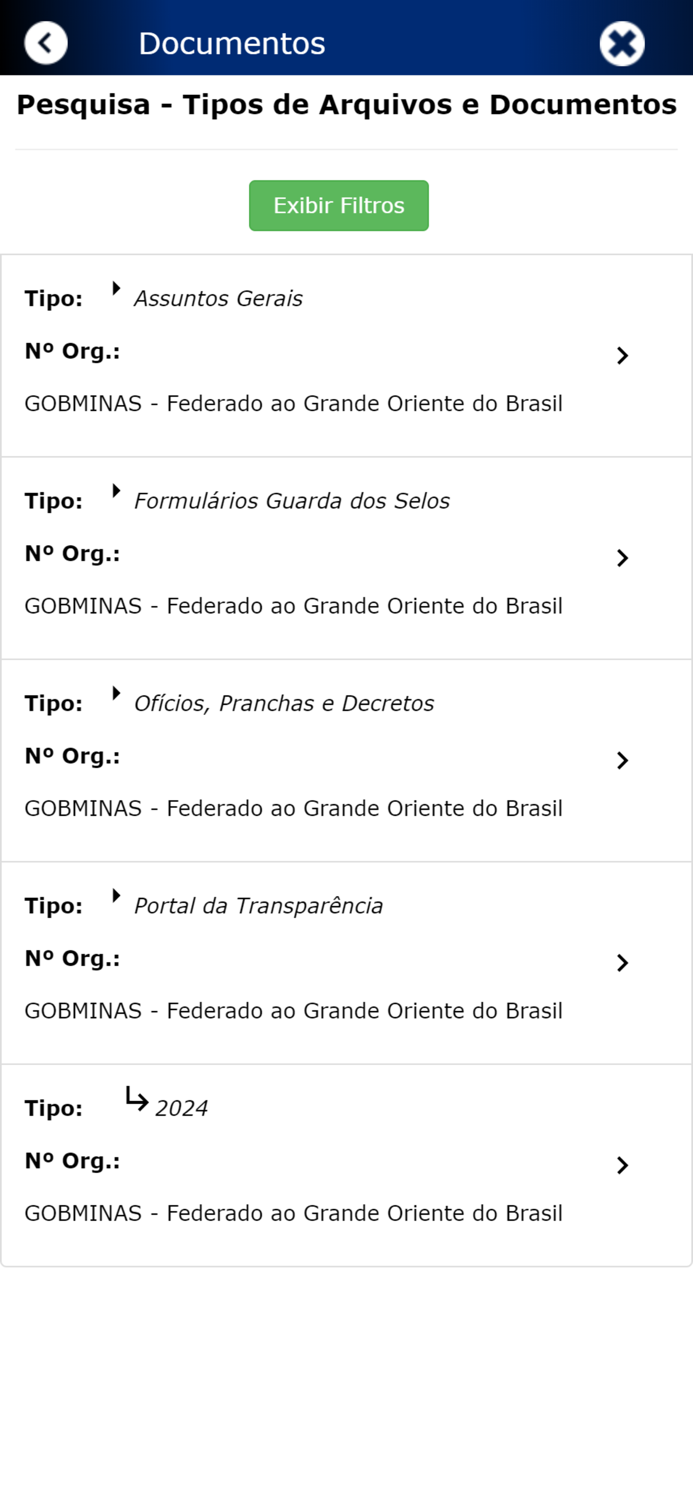The width and height of the screenshot is (693, 1500).
Task: Open Portal da Transparência via chevron
Action: point(623,962)
